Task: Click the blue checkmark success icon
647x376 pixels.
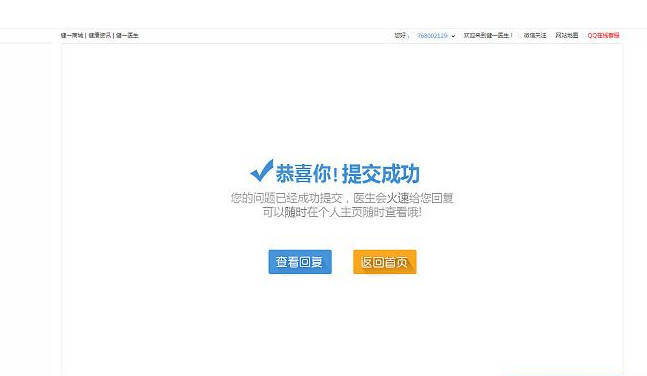Action: point(262,170)
